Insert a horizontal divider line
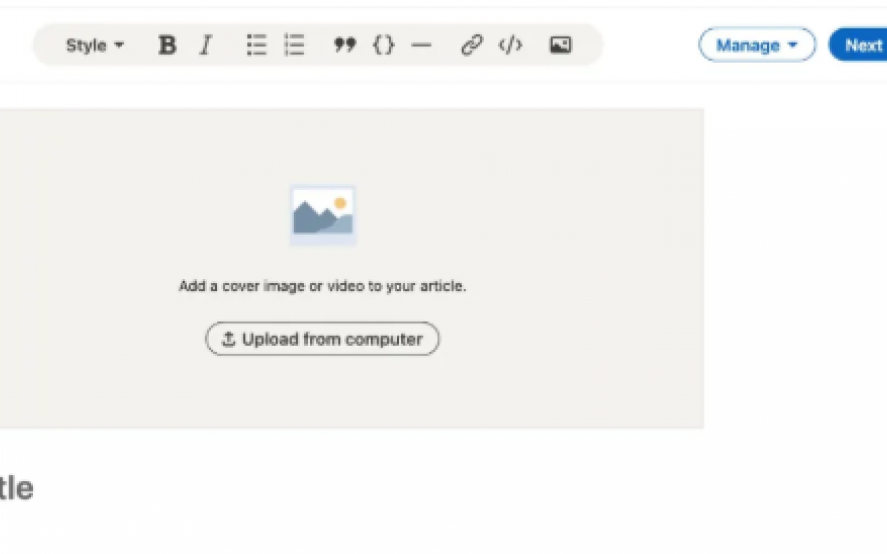Viewport: 887px width, 554px height. 421,45
